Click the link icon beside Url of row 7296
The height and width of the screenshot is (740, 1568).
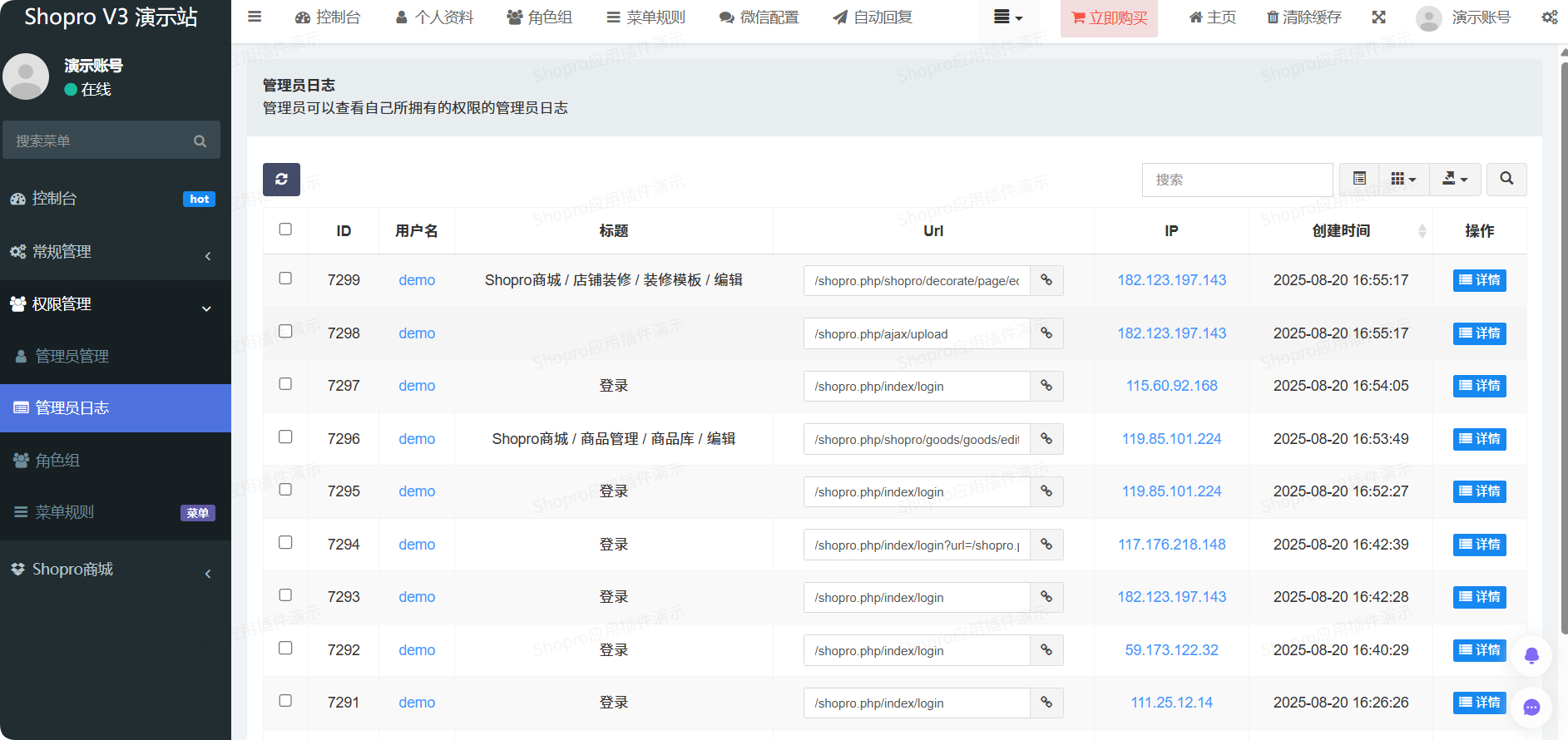(1046, 439)
